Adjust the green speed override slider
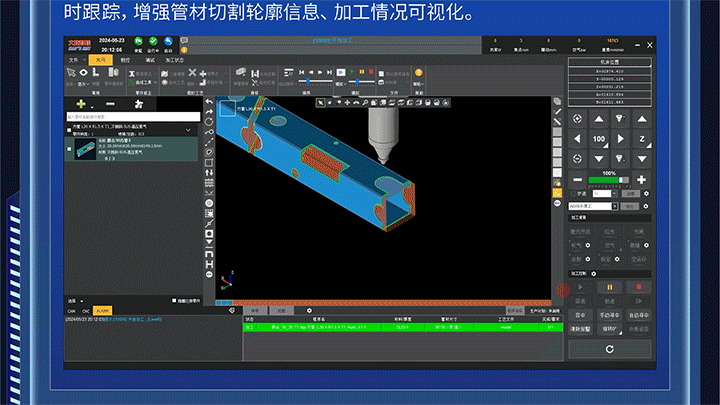 (x=609, y=180)
